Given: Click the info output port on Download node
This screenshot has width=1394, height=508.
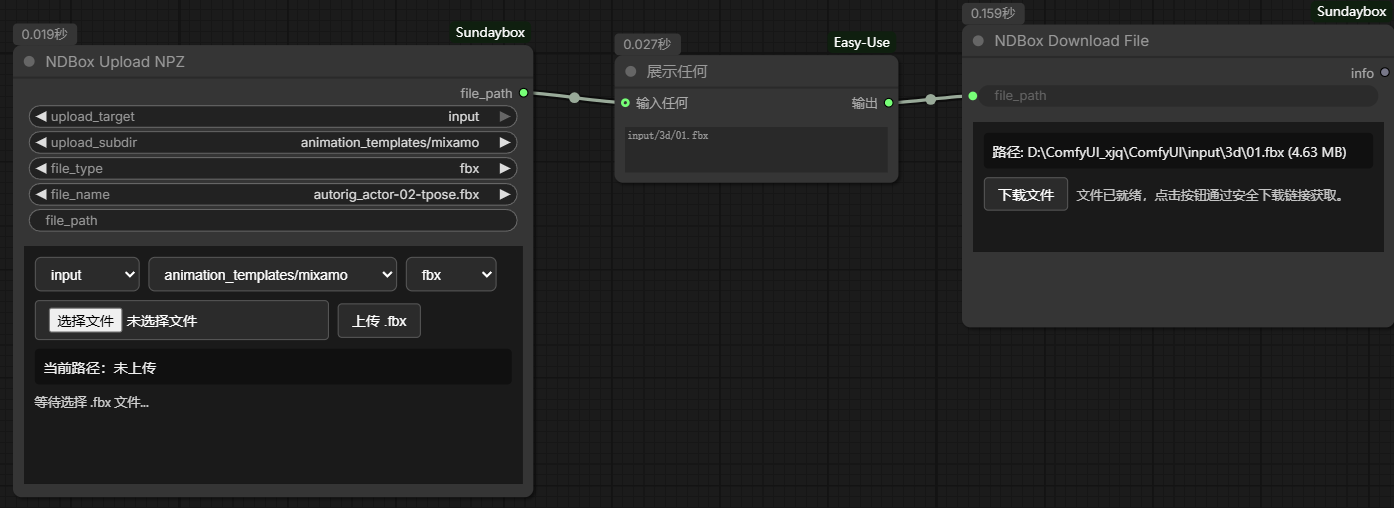Looking at the screenshot, I should point(1384,73).
